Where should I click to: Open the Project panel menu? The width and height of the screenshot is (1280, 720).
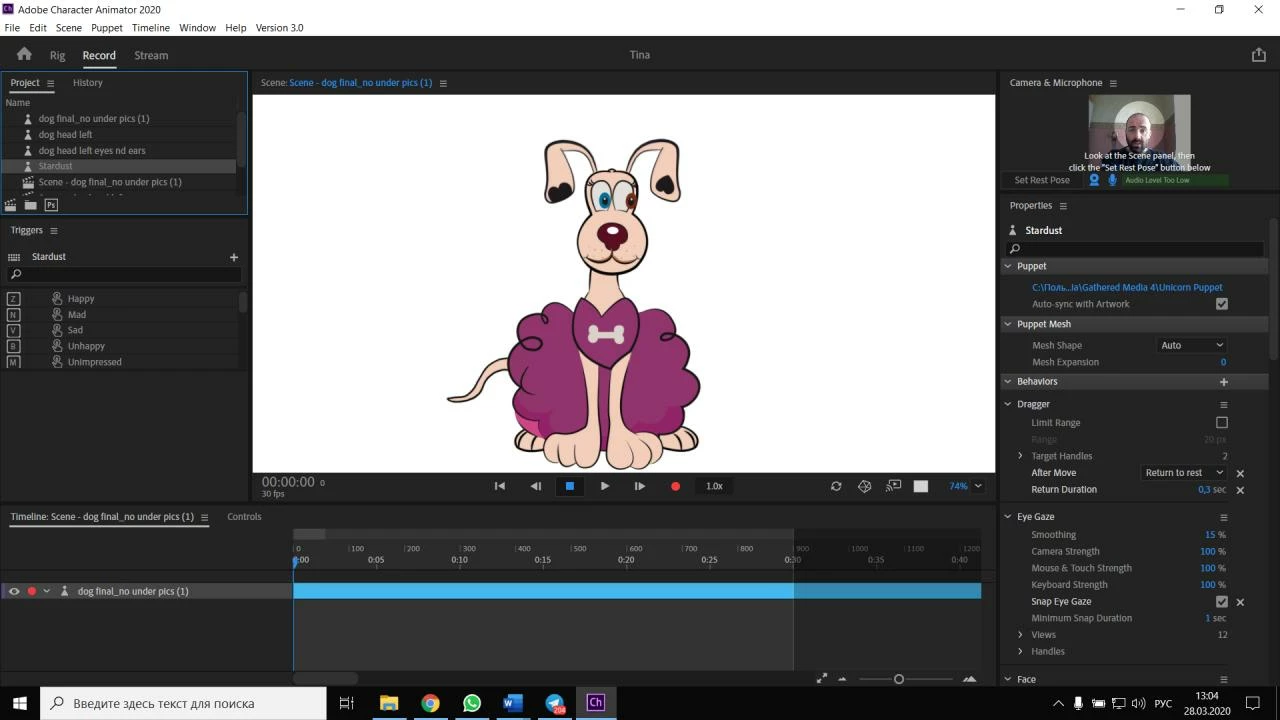[50, 83]
